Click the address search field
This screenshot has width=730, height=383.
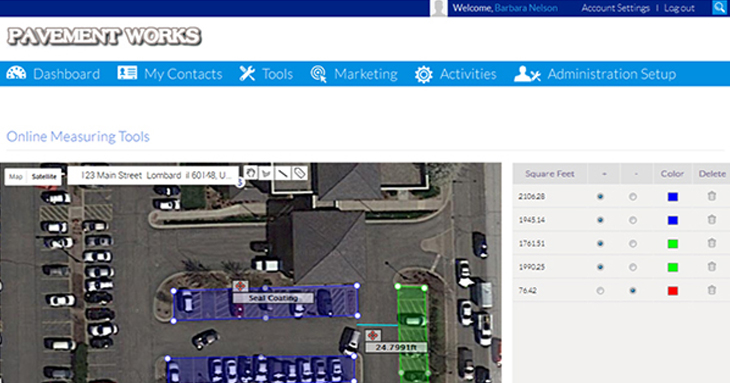click(x=154, y=175)
